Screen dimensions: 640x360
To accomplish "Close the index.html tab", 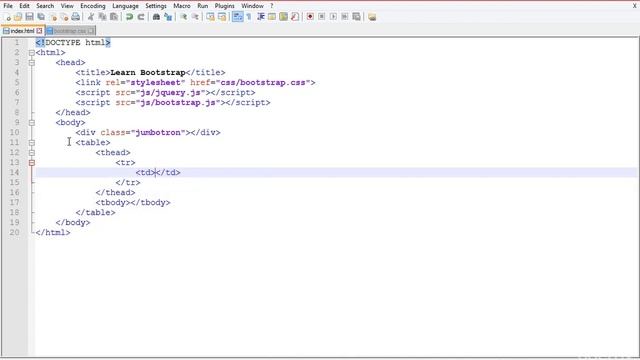I will click(39, 31).
